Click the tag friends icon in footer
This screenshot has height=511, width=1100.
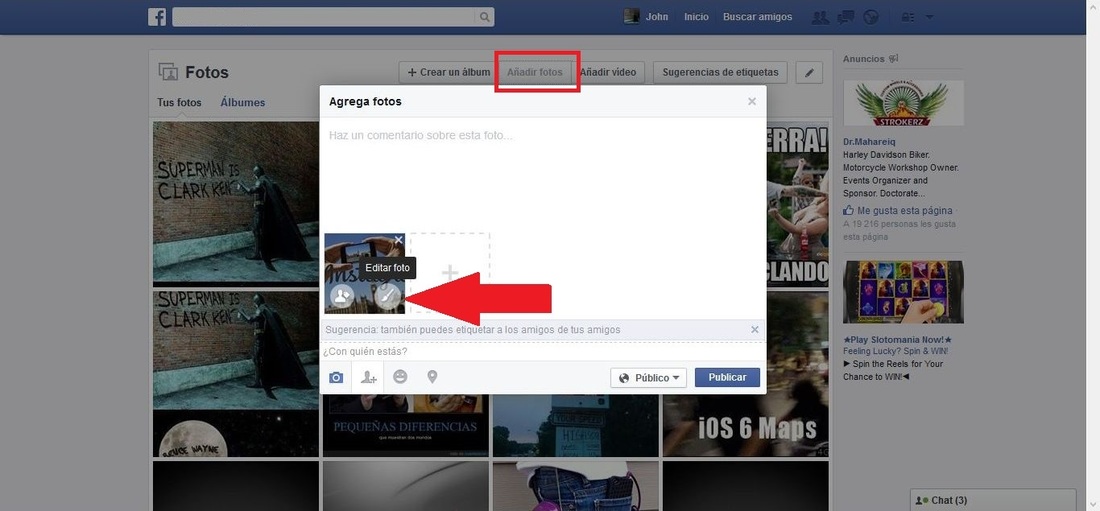pyautogui.click(x=368, y=378)
